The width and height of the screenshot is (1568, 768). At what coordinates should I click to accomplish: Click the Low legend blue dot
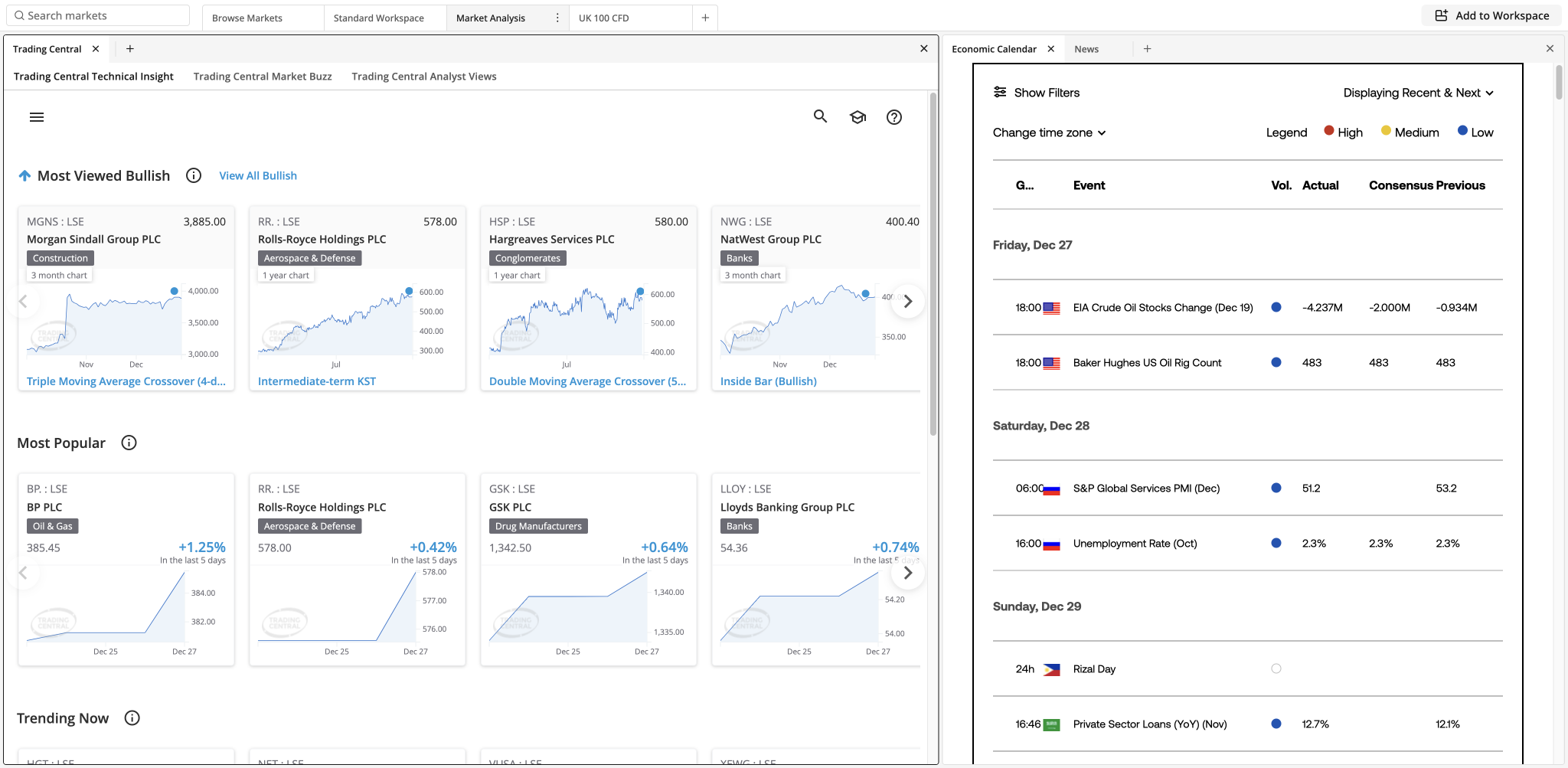(1462, 131)
